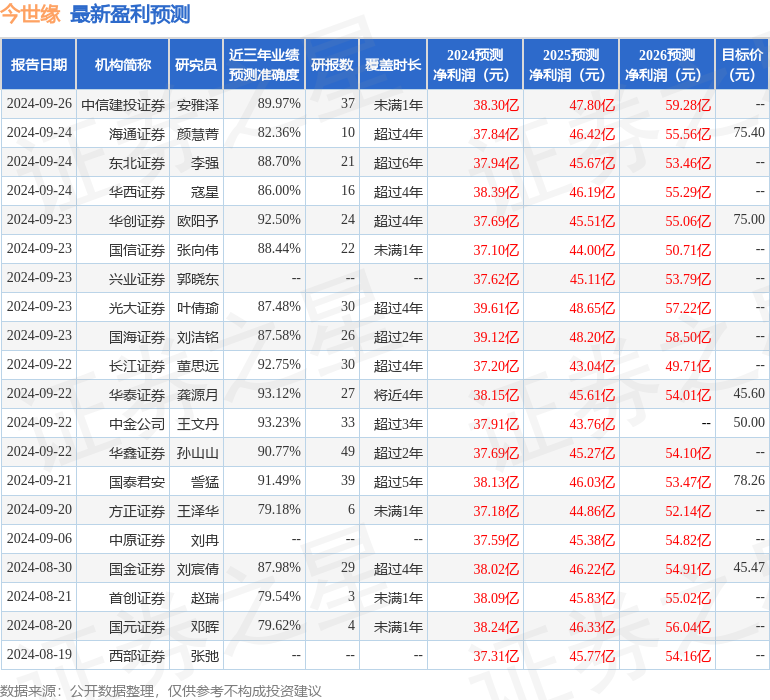Select the 2025预测净利润 column header
Image resolution: width=770 pixels, height=700 pixels.
pyautogui.click(x=571, y=64)
